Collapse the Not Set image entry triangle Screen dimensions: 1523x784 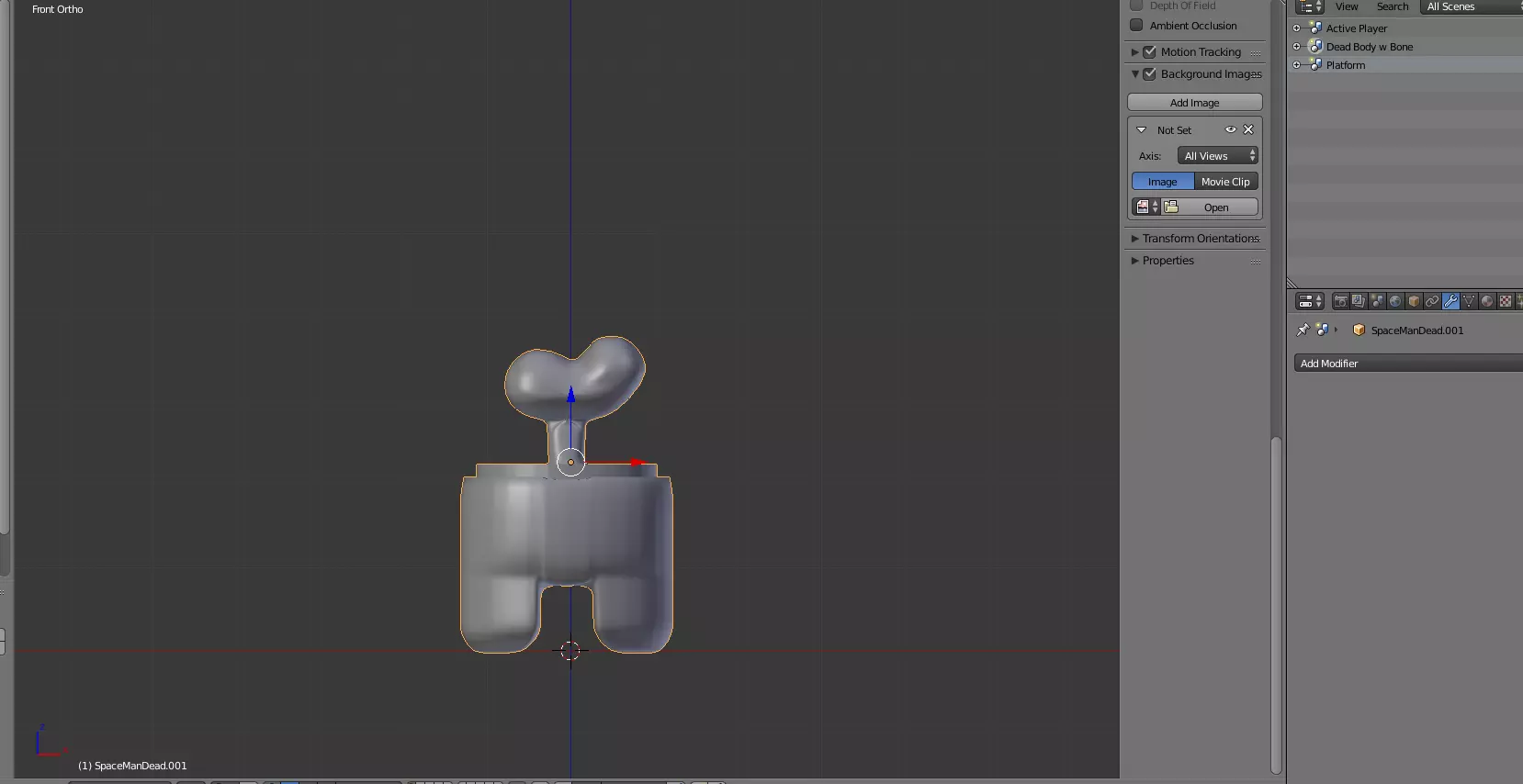click(1142, 130)
